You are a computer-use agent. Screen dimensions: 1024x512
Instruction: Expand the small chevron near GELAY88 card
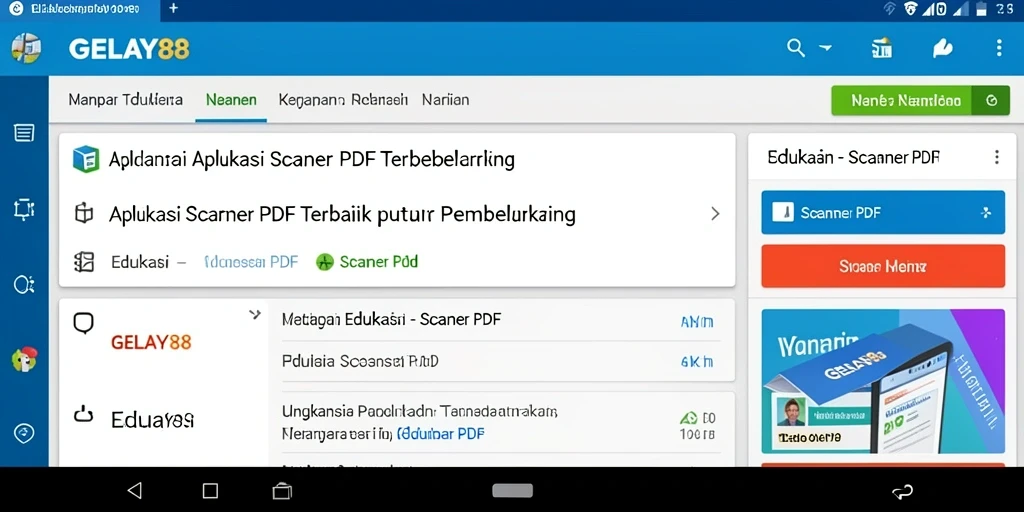[x=255, y=315]
